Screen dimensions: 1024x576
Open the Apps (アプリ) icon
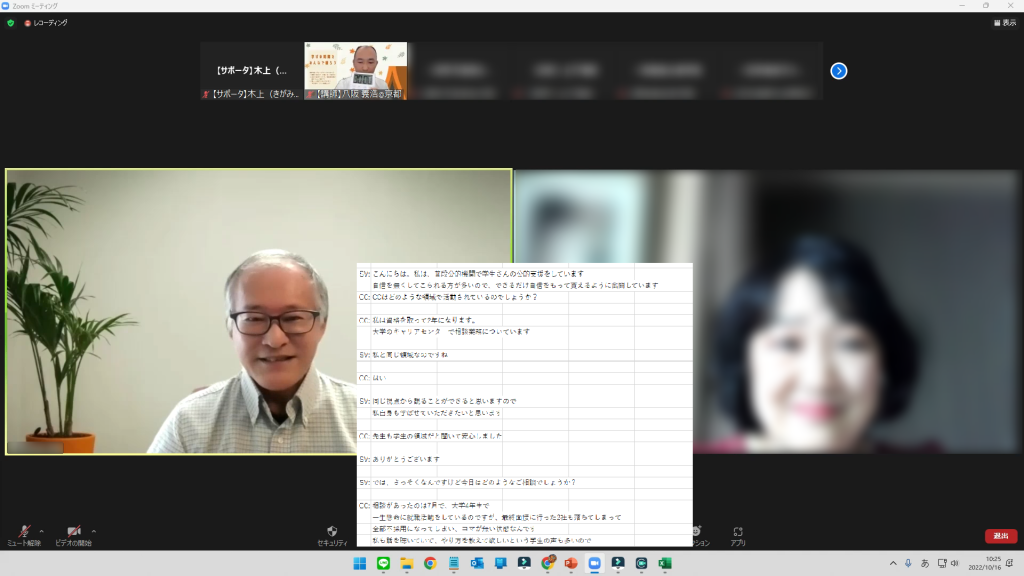tap(737, 535)
